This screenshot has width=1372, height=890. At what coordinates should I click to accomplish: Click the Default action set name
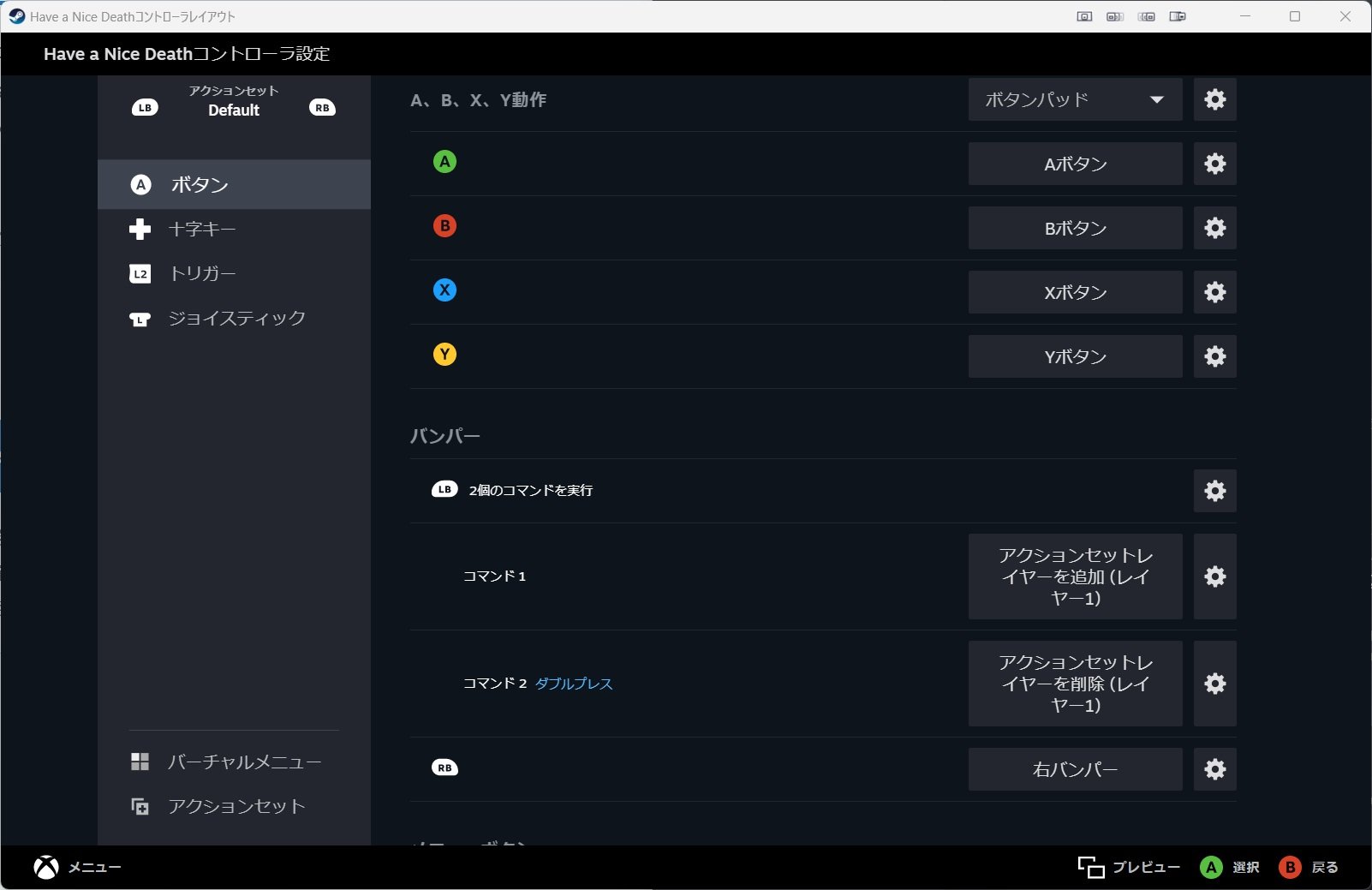234,111
